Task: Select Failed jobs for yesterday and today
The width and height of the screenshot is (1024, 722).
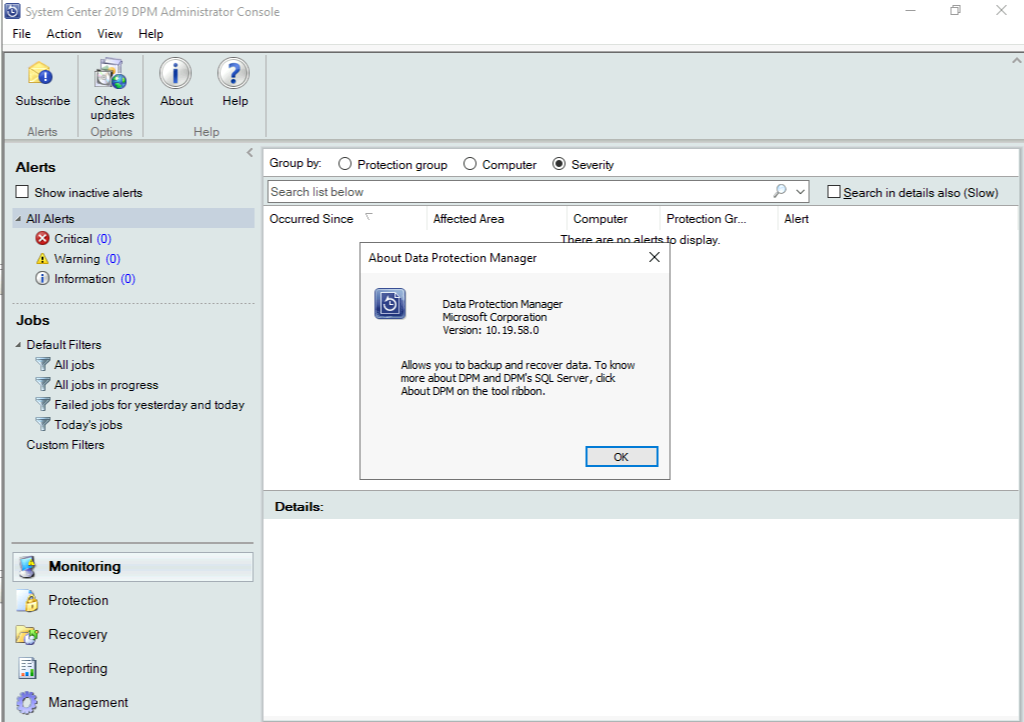Action: tap(150, 405)
